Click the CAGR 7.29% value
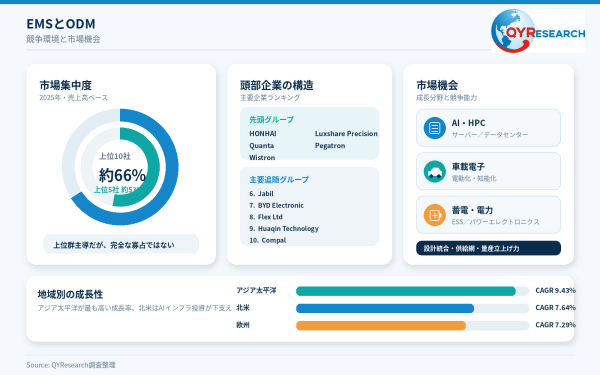This screenshot has width=600, height=375. pos(555,325)
